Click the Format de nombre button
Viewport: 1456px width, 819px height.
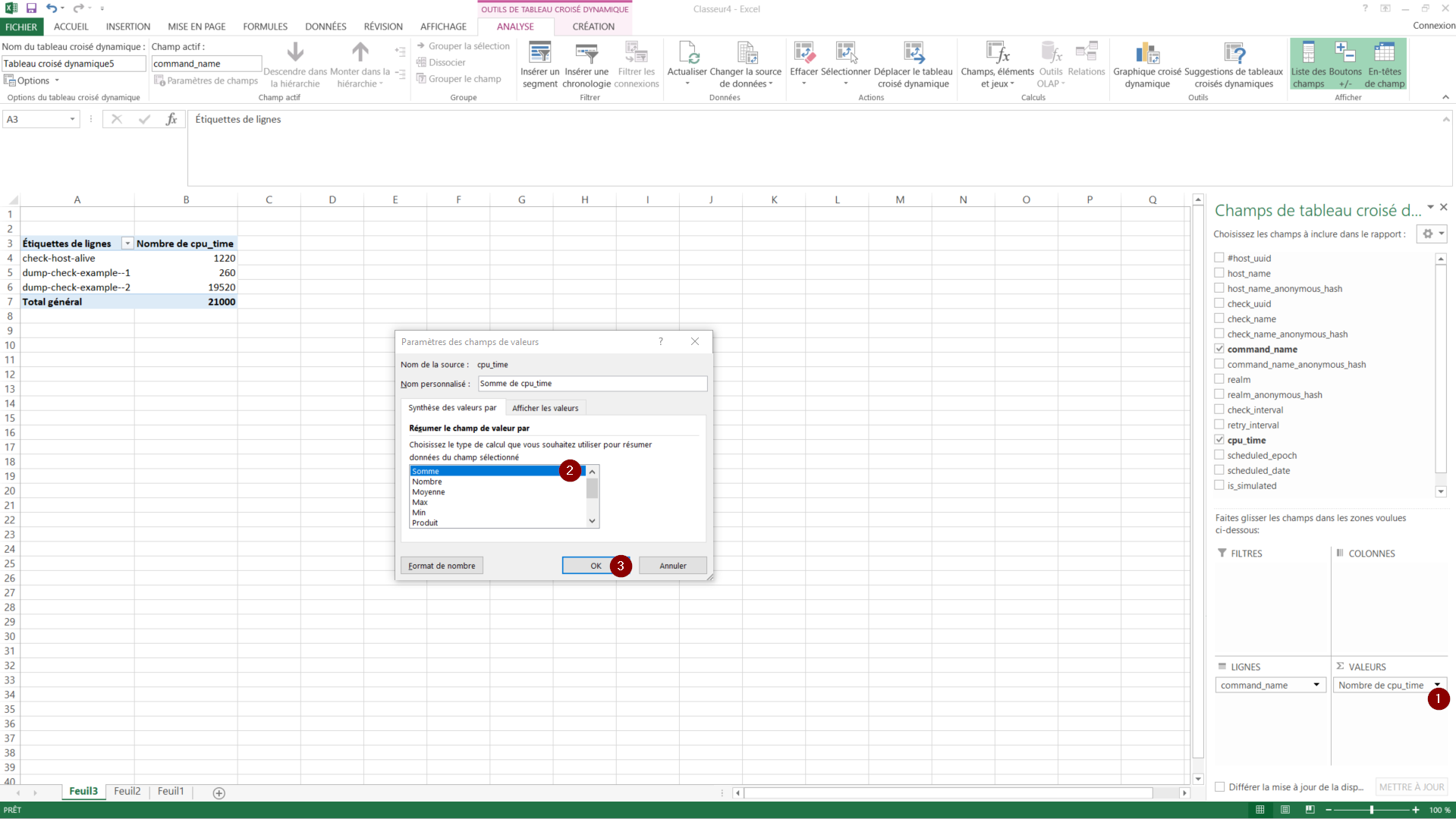pos(442,566)
